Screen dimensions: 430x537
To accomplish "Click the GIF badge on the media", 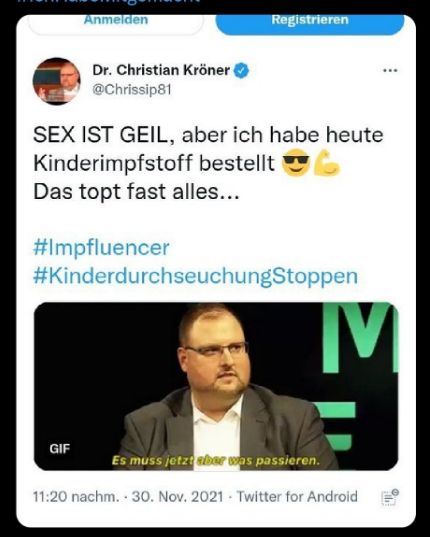I will click(x=60, y=449).
